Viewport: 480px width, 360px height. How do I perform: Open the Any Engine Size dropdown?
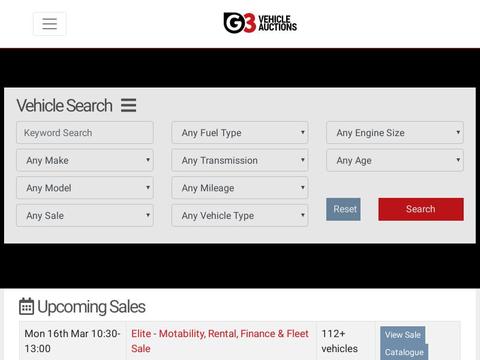395,133
